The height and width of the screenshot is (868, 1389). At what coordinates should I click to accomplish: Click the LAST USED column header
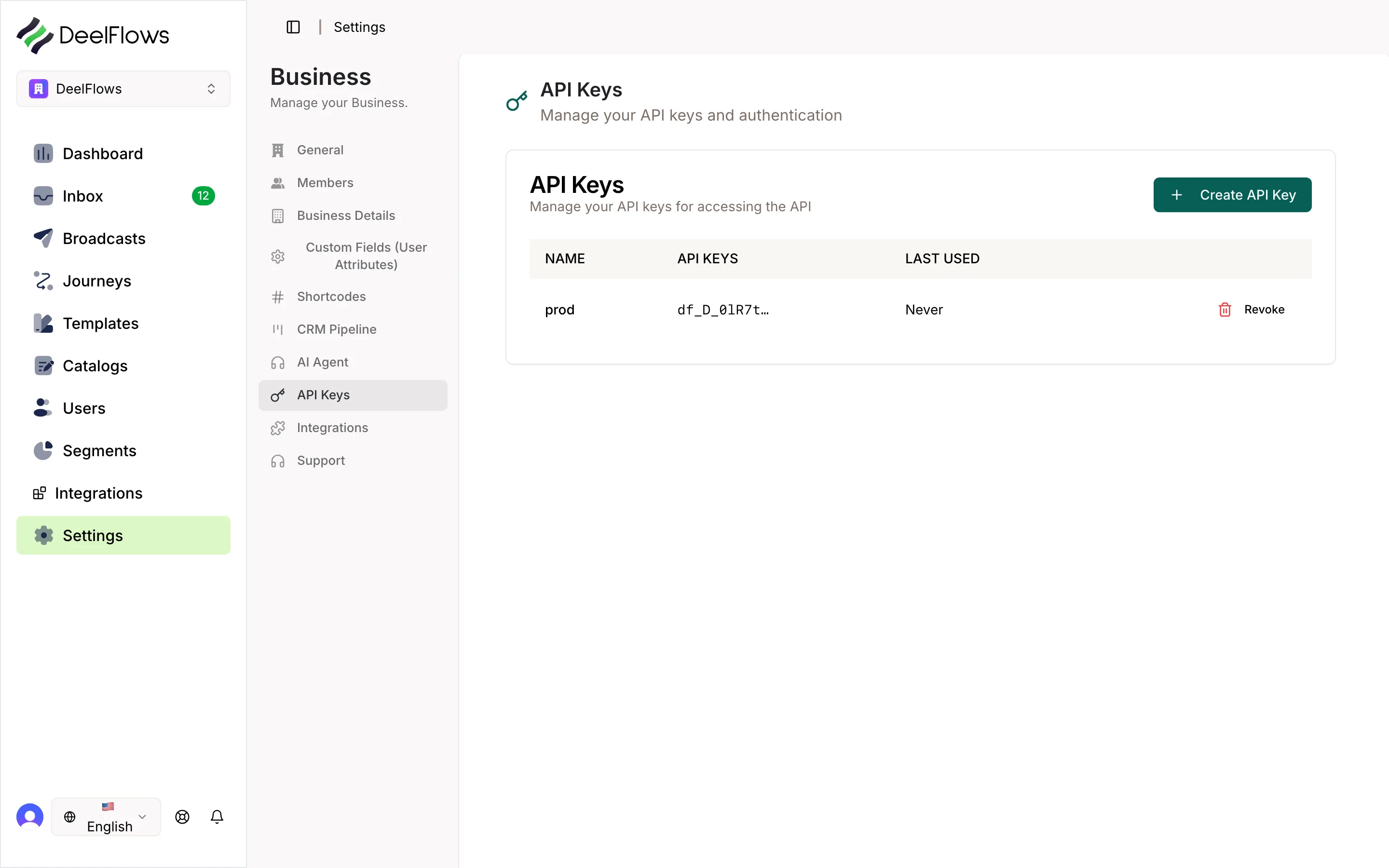click(942, 258)
